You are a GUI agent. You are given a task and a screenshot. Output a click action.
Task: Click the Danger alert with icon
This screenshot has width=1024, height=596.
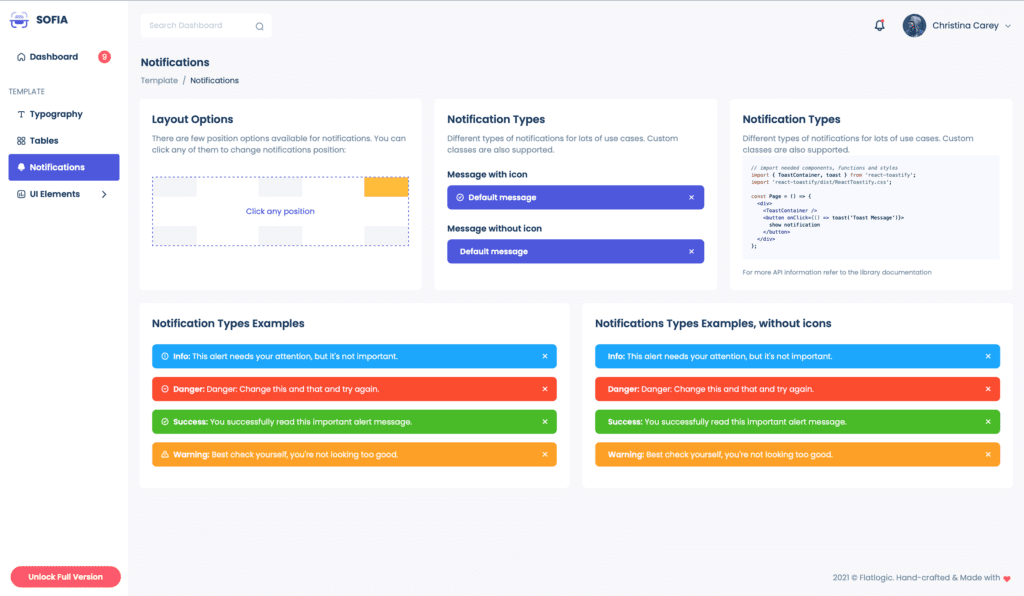354,389
